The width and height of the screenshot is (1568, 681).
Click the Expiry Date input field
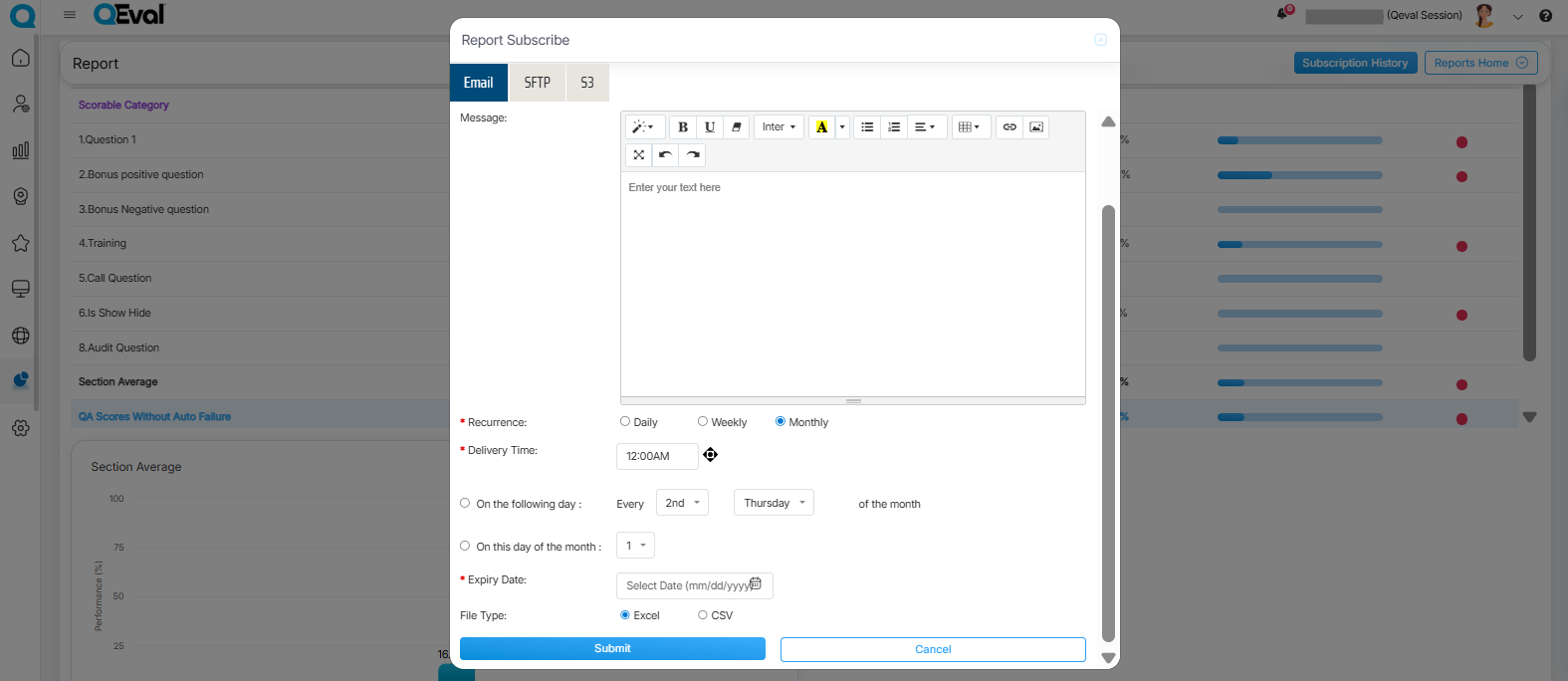687,585
